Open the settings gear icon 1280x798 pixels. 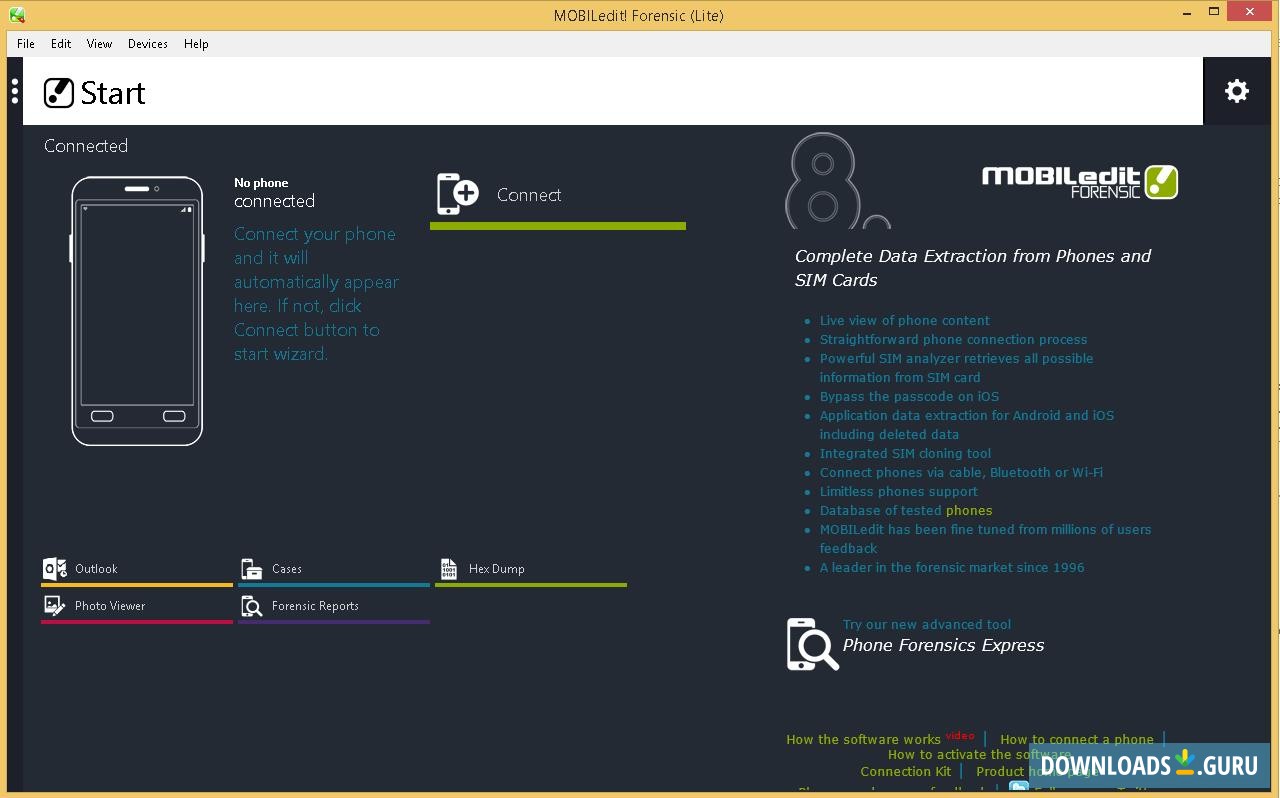pyautogui.click(x=1237, y=91)
